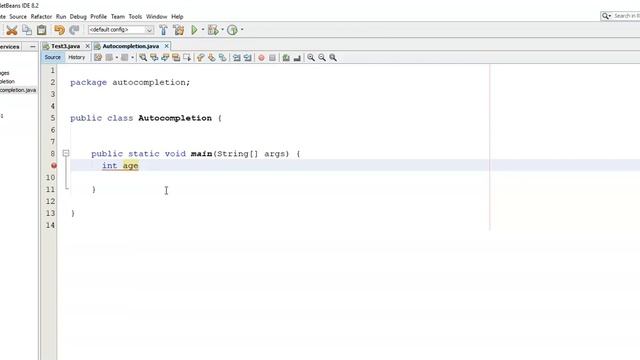Close the Autocompletion.java tab

167,46
